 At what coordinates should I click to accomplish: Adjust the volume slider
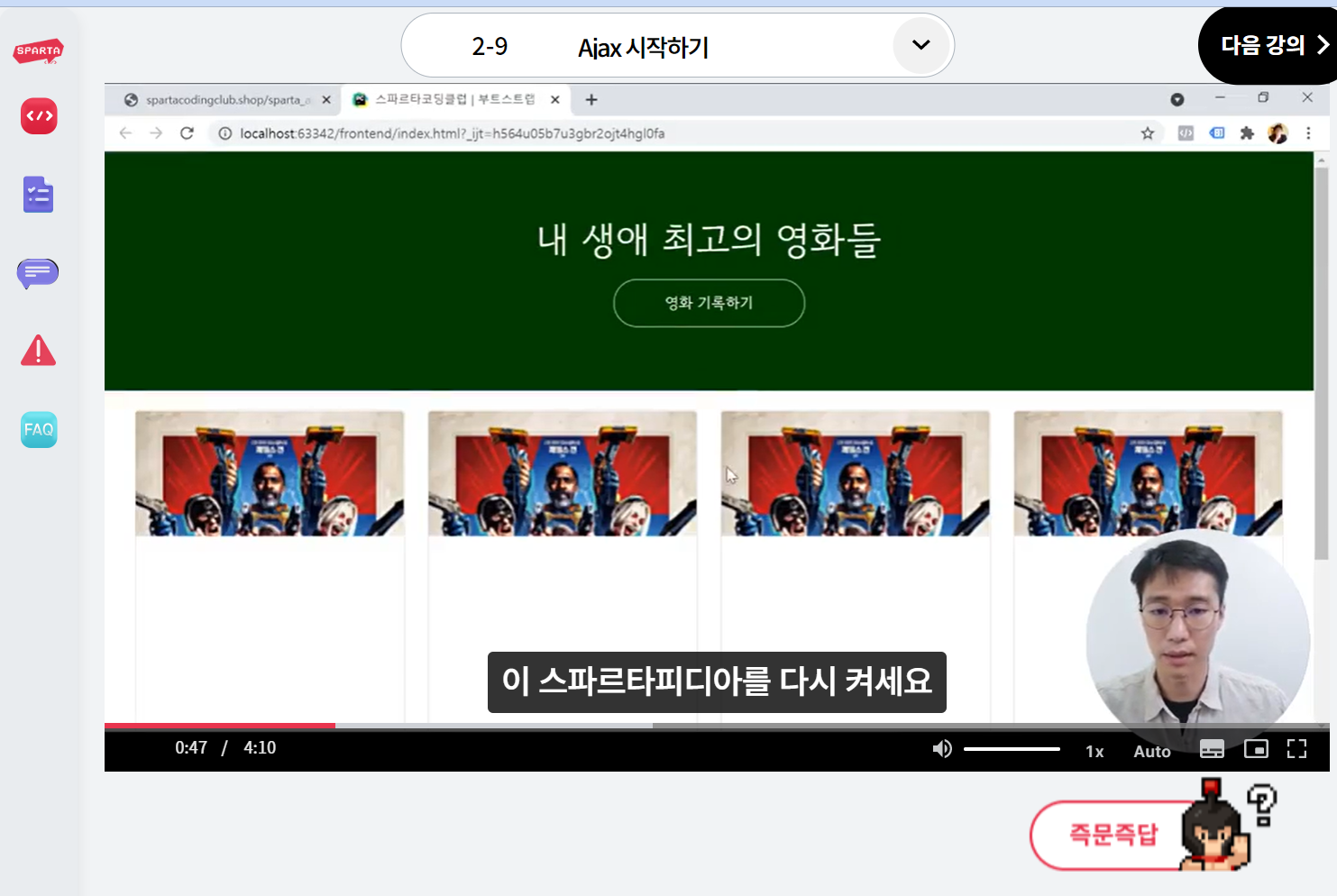click(x=1012, y=749)
